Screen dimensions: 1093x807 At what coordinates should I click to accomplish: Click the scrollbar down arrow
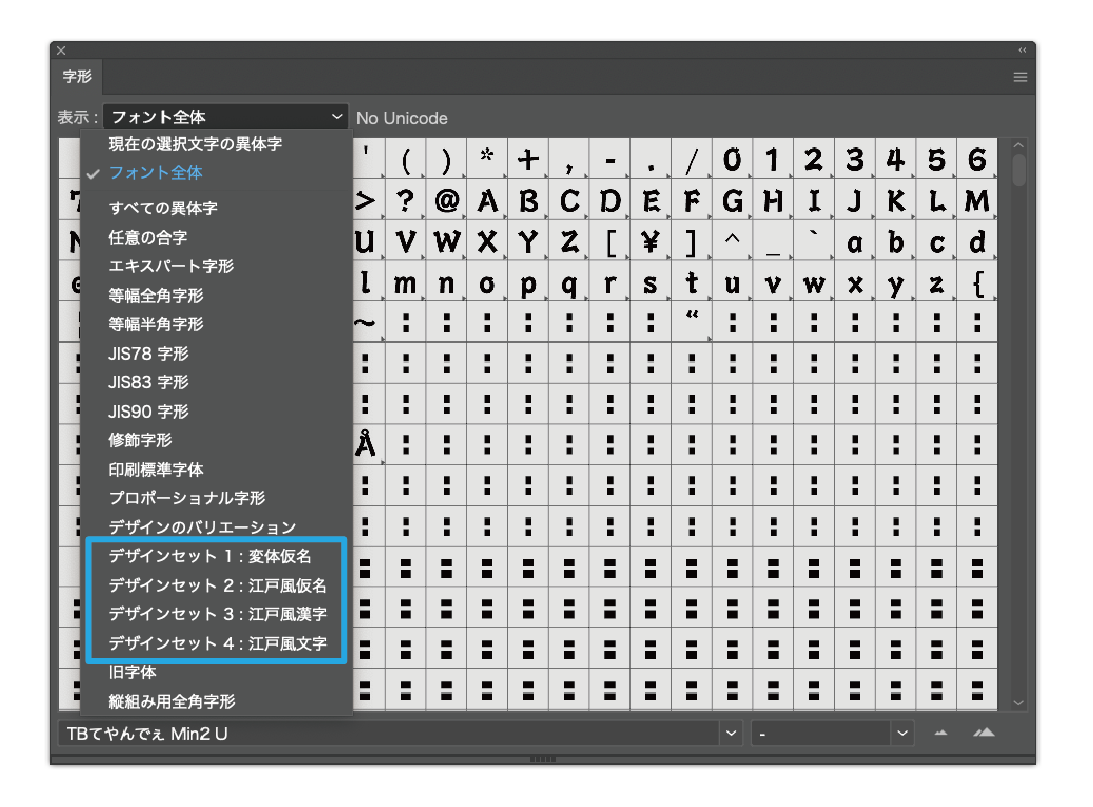pos(1019,703)
